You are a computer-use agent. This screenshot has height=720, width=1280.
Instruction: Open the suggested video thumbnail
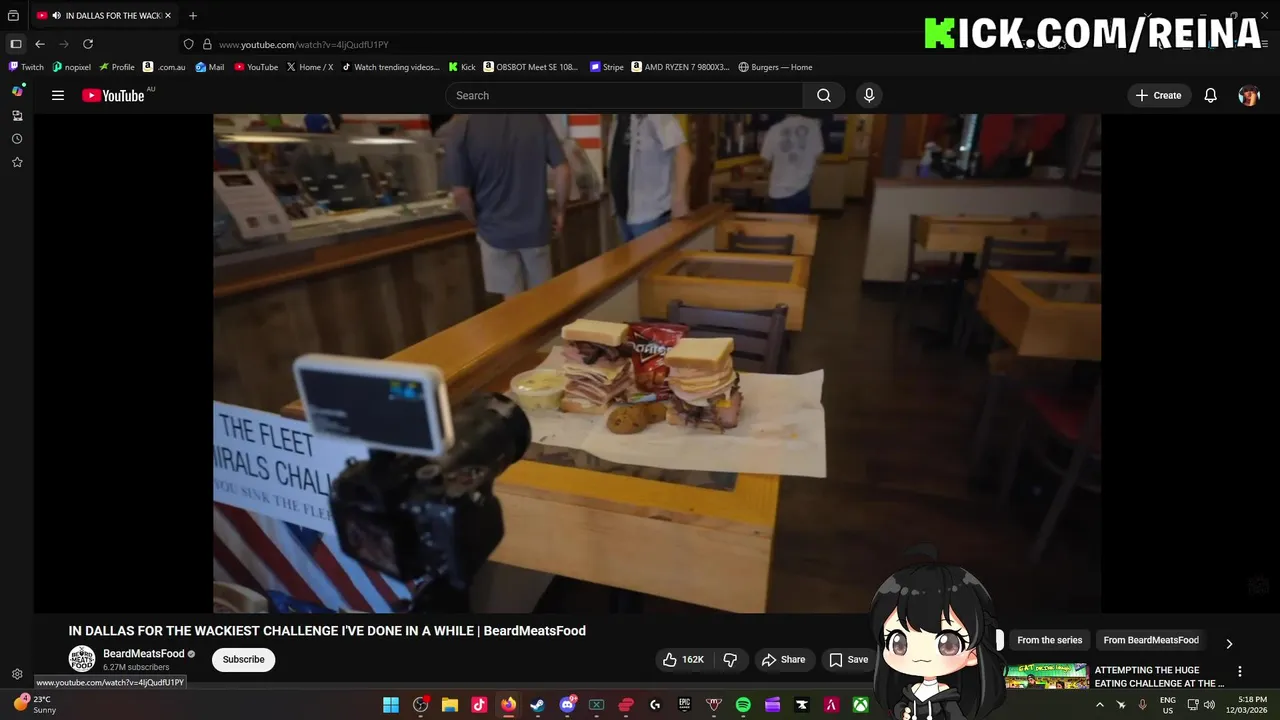[1047, 677]
